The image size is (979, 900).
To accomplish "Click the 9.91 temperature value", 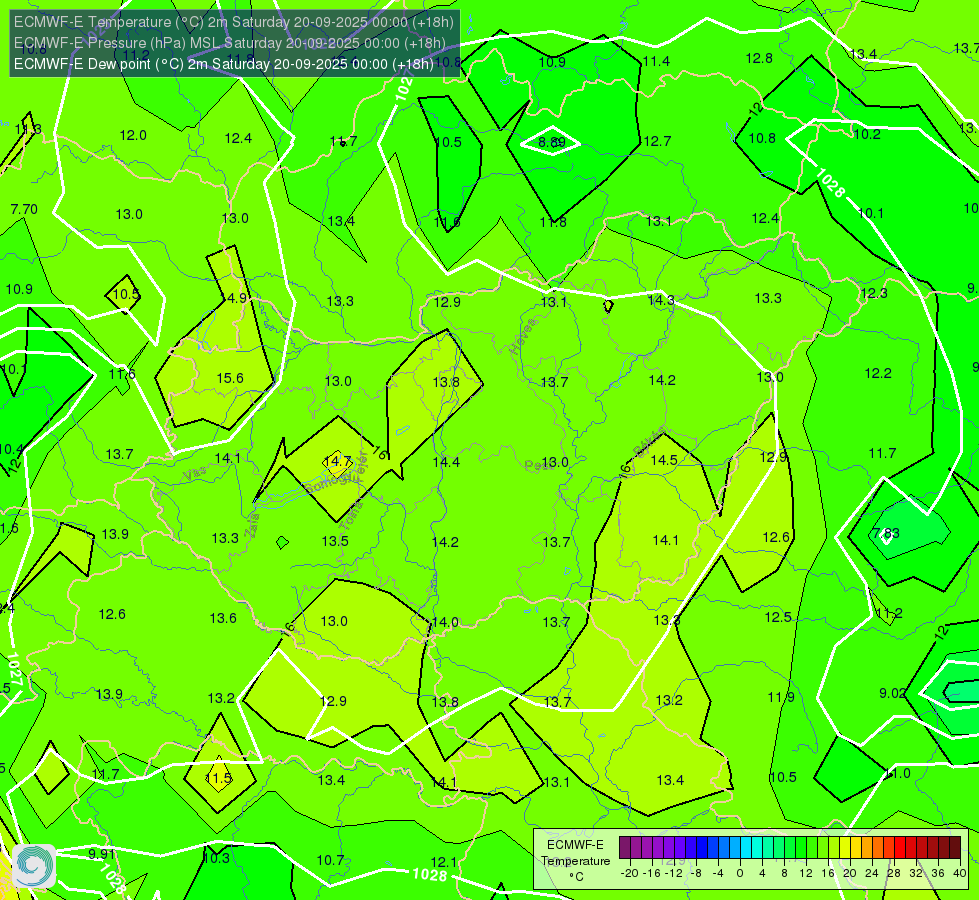I will click(x=102, y=854).
